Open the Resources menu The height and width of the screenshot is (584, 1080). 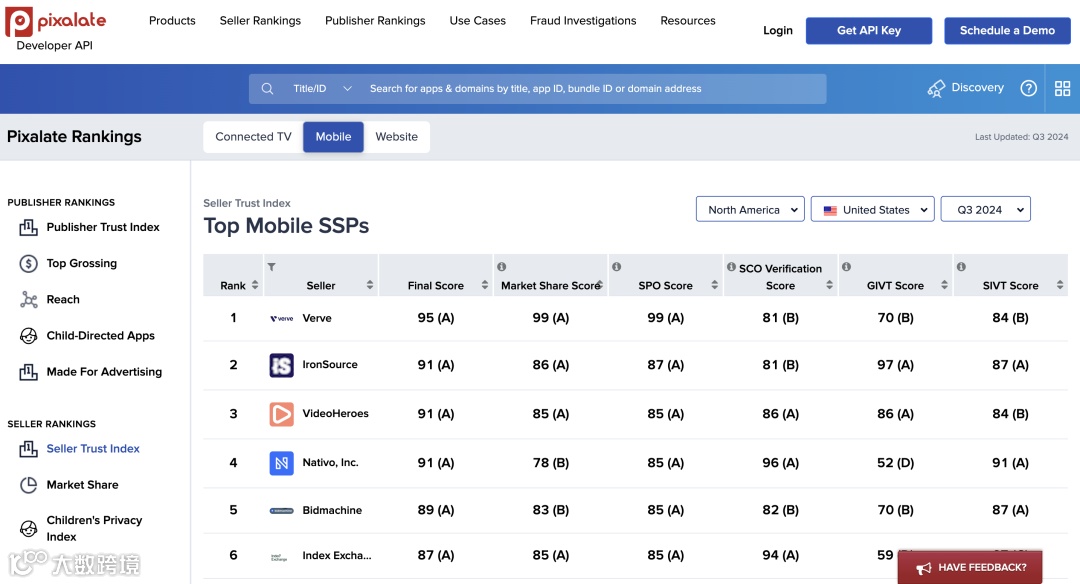(688, 21)
